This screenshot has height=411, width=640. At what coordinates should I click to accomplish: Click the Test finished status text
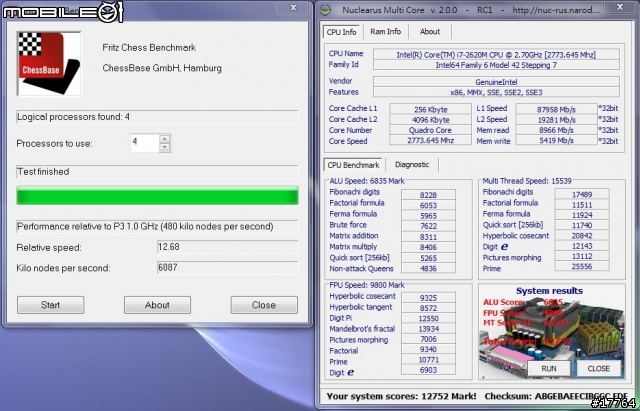coord(43,172)
